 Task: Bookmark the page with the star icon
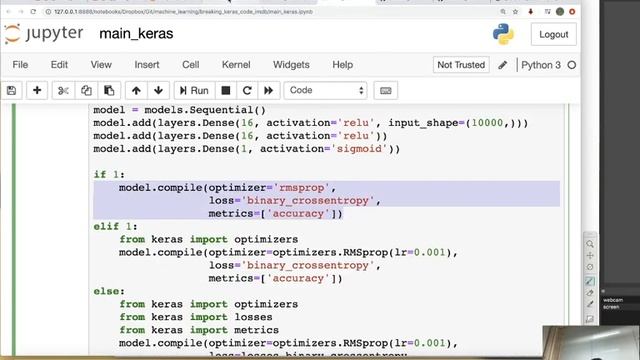click(515, 12)
